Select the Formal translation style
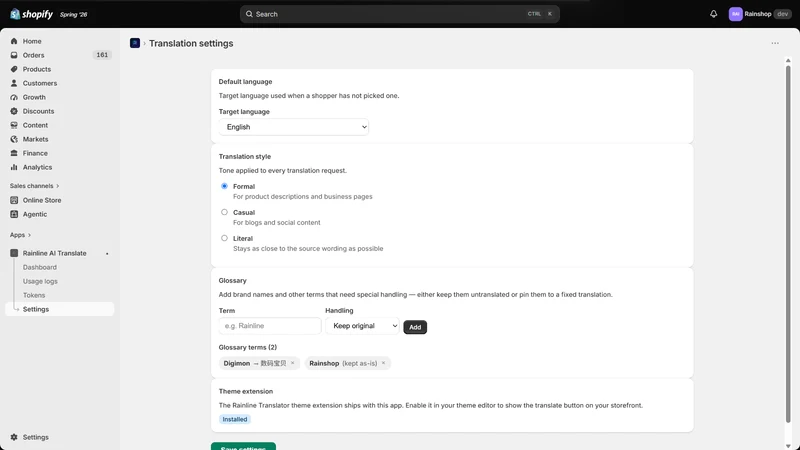The height and width of the screenshot is (450, 800). [224, 186]
